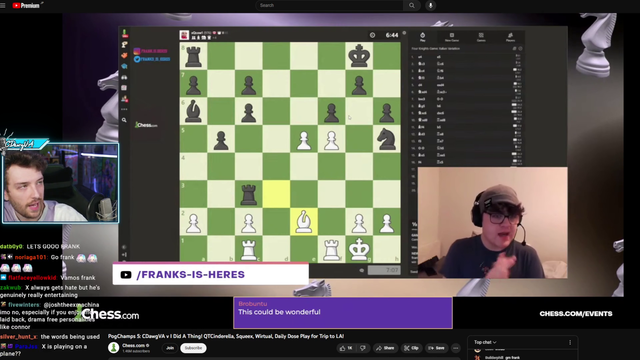Open more actions three-dot menu below video

(x=456, y=348)
